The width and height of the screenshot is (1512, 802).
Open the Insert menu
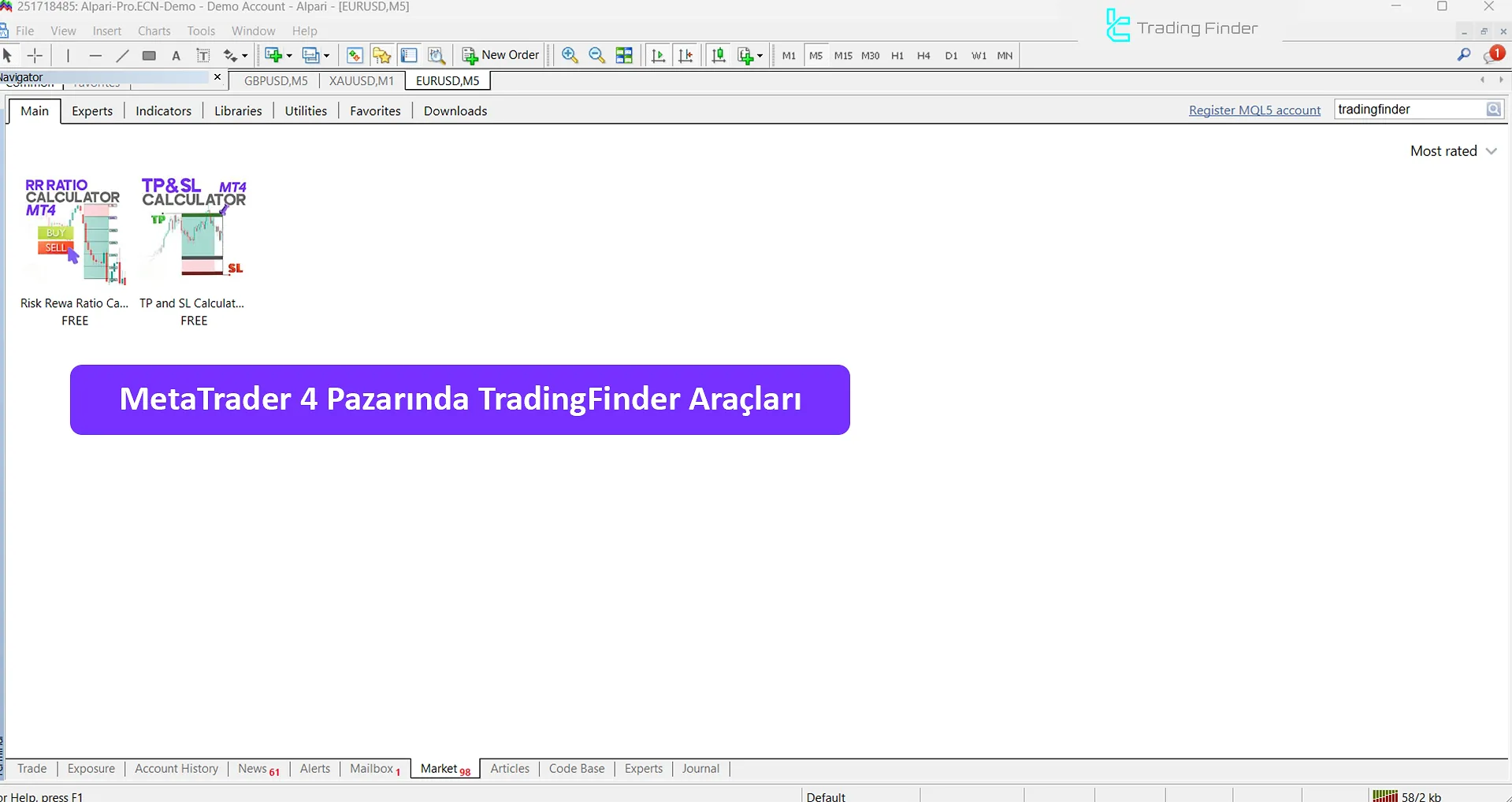[x=107, y=31]
